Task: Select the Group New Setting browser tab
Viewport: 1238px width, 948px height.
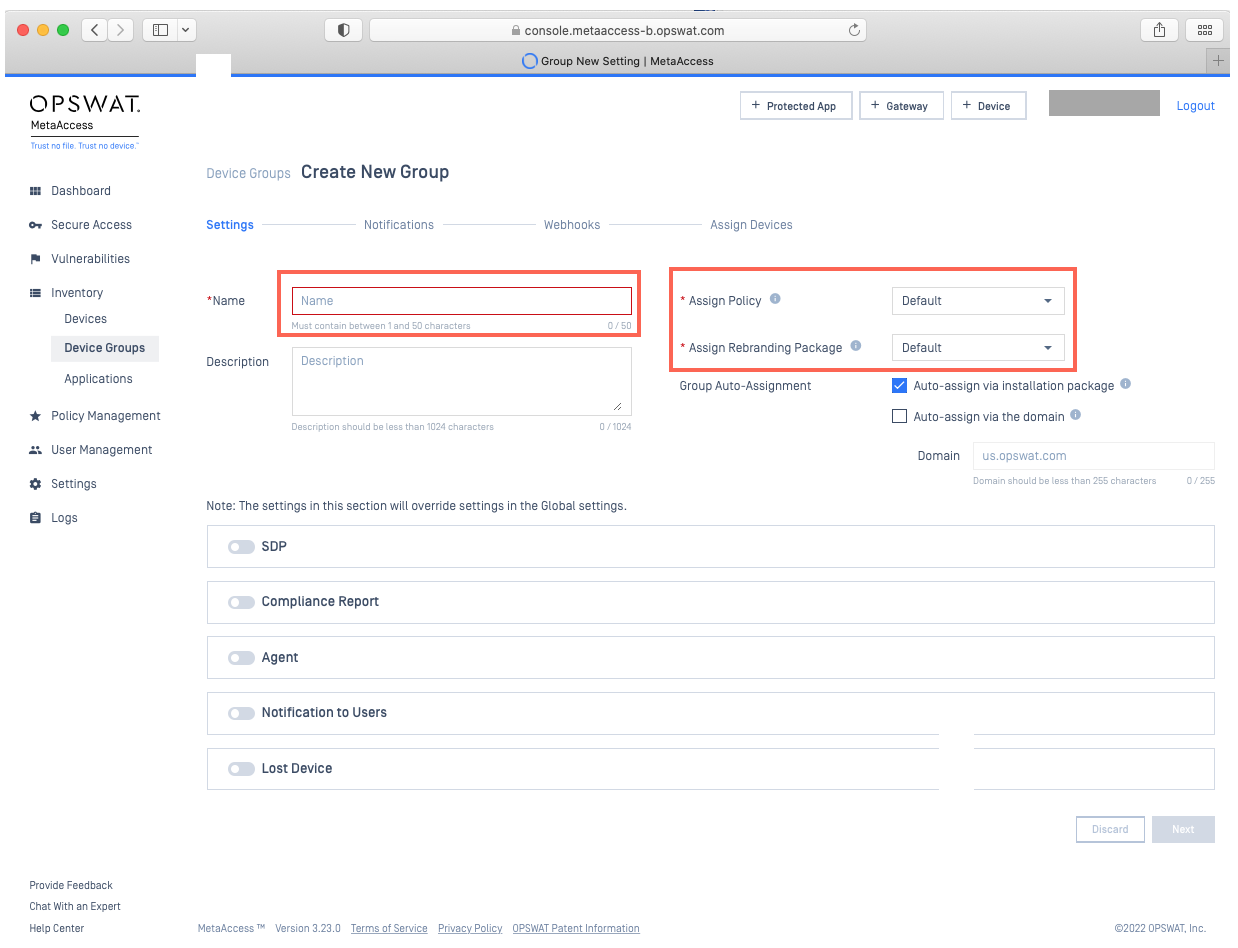Action: [x=618, y=61]
